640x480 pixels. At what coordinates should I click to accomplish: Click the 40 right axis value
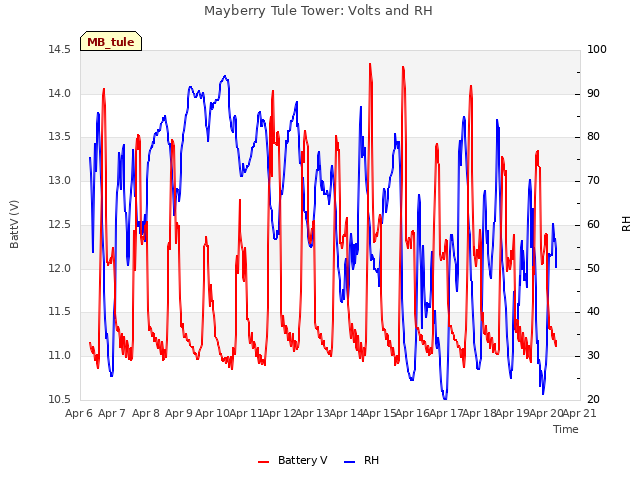pyautogui.click(x=593, y=312)
